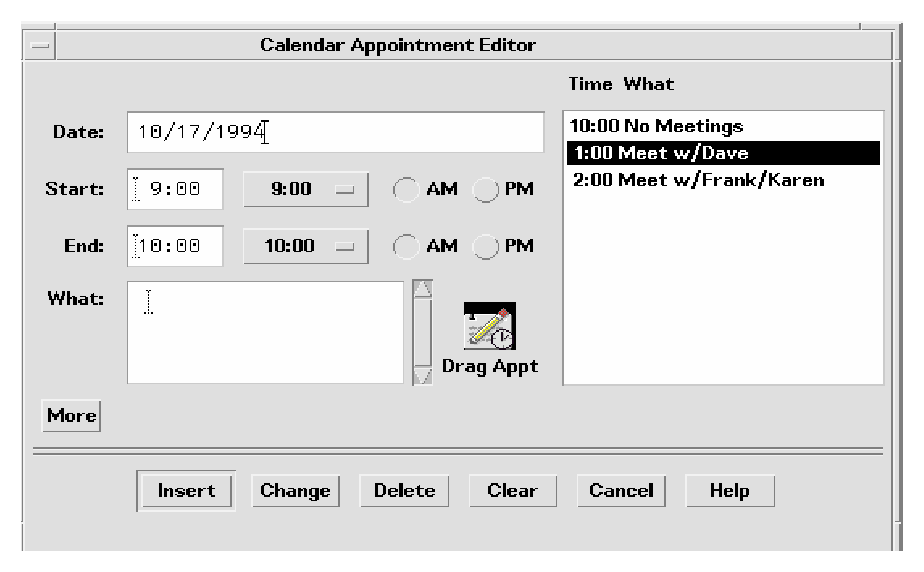
Task: Click the Drag Appt appointment icon
Action: click(x=490, y=325)
